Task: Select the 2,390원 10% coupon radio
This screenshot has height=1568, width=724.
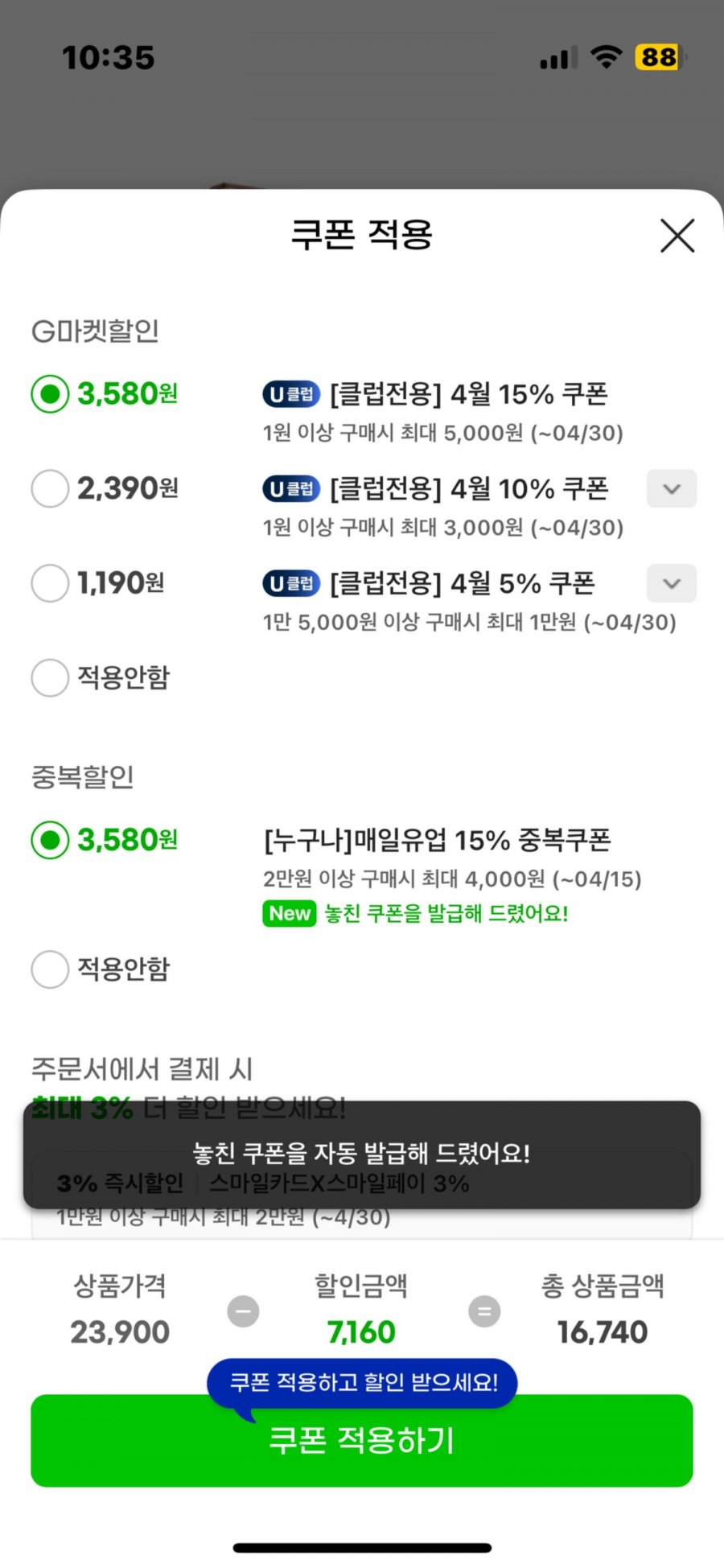Action: [x=50, y=488]
